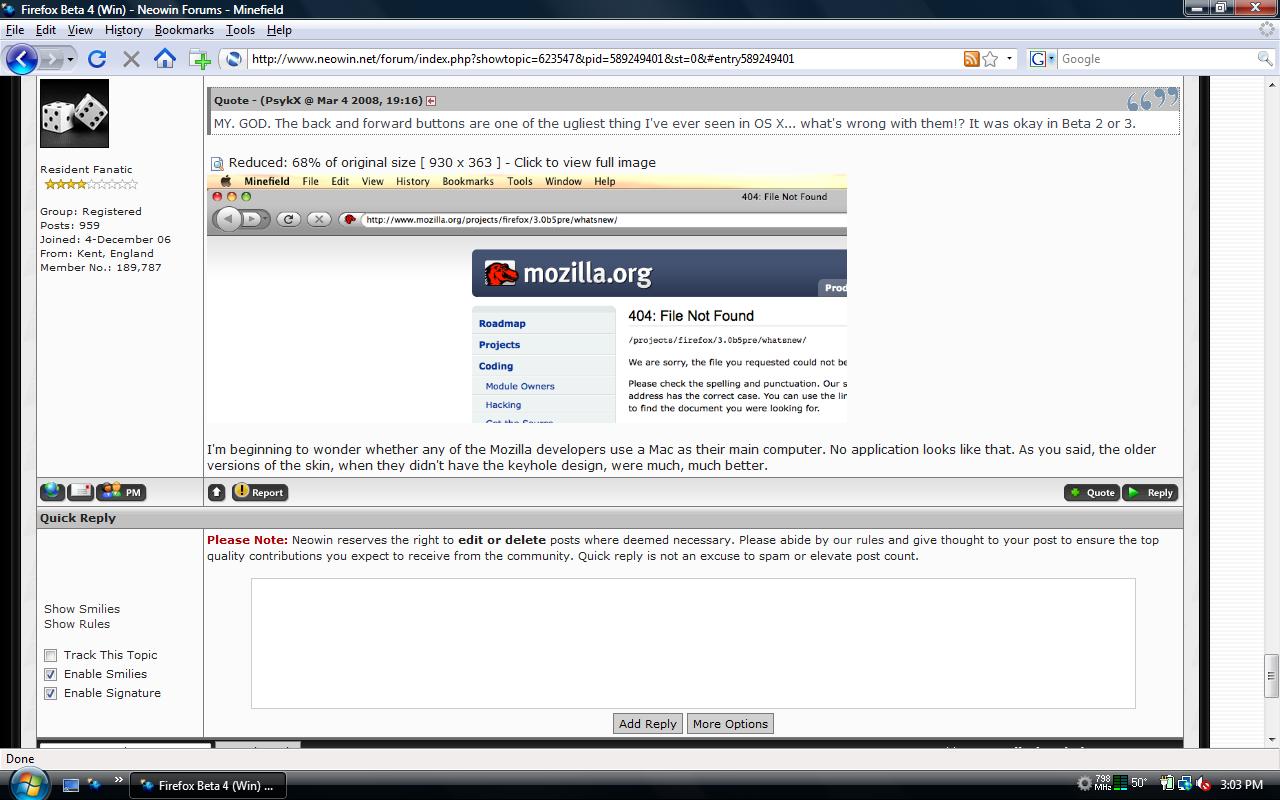
Task: Click the green CPU meter tray icon
Action: (x=1121, y=785)
